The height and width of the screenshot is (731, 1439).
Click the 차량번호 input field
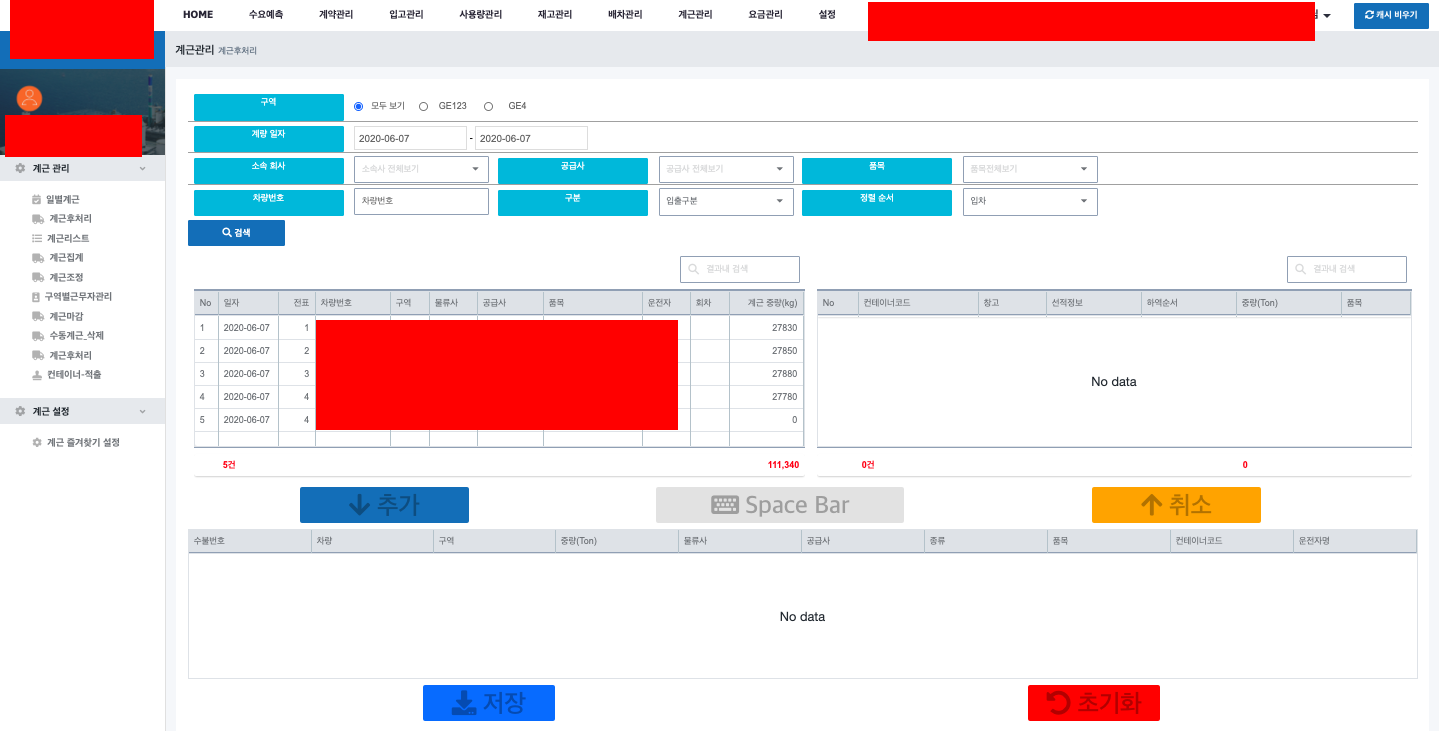(421, 201)
